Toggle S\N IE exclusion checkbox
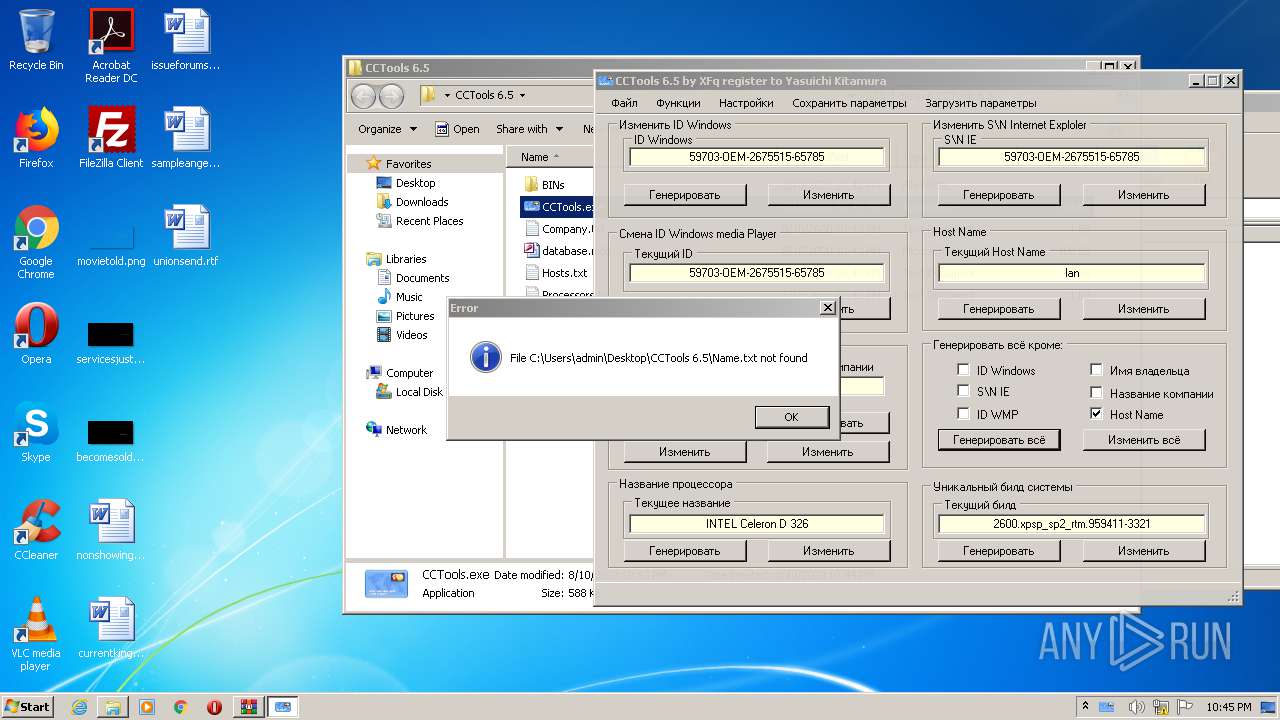 click(x=964, y=391)
